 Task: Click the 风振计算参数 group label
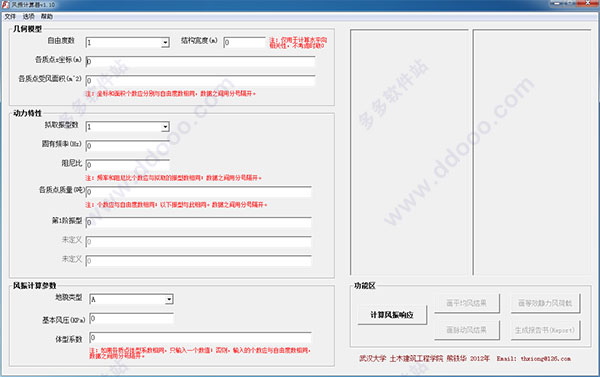pyautogui.click(x=34, y=286)
